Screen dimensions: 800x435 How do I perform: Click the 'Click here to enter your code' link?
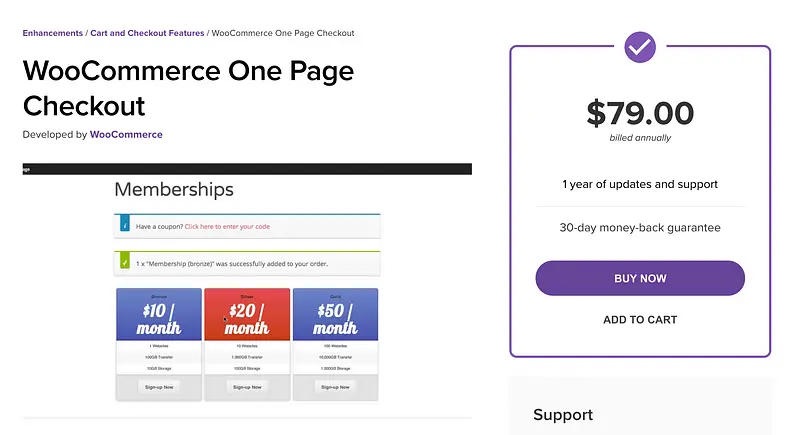(x=227, y=227)
